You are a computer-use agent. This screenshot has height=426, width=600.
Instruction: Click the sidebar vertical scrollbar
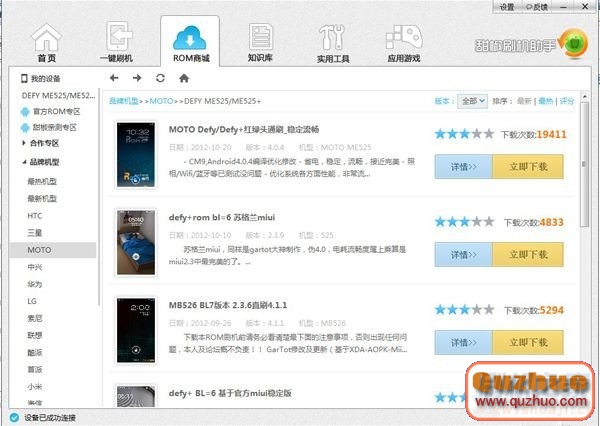click(99, 197)
